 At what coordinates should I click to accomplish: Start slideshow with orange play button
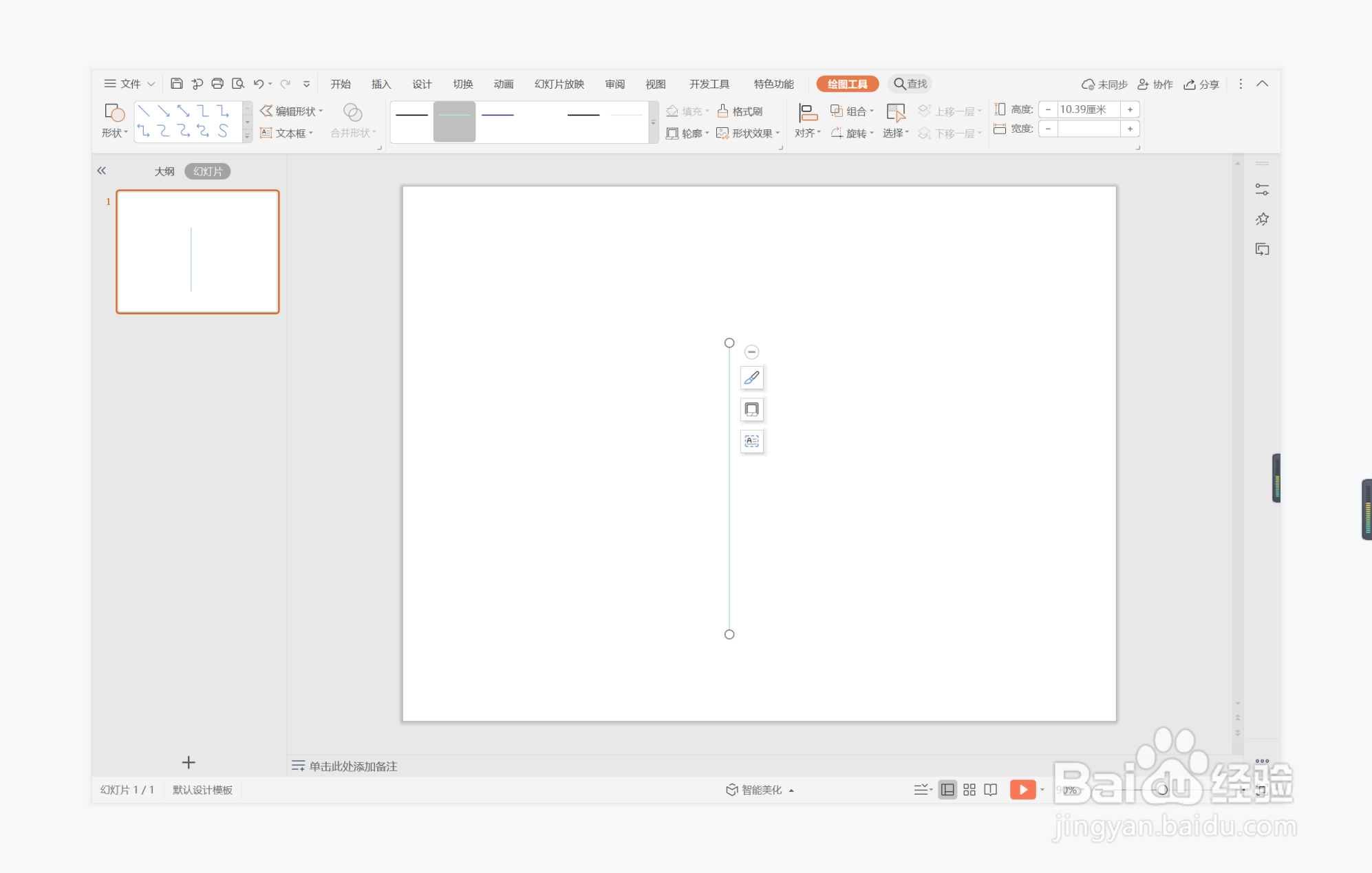1022,790
